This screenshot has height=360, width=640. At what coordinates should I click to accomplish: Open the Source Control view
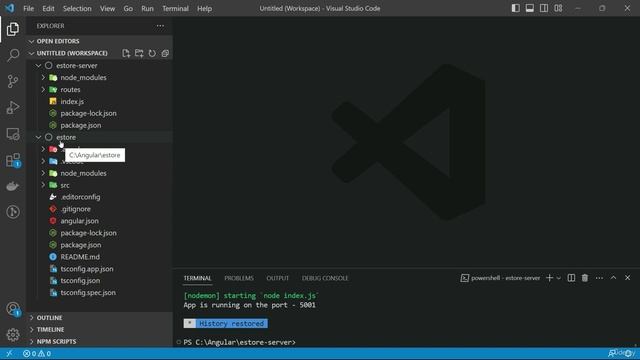point(13,81)
